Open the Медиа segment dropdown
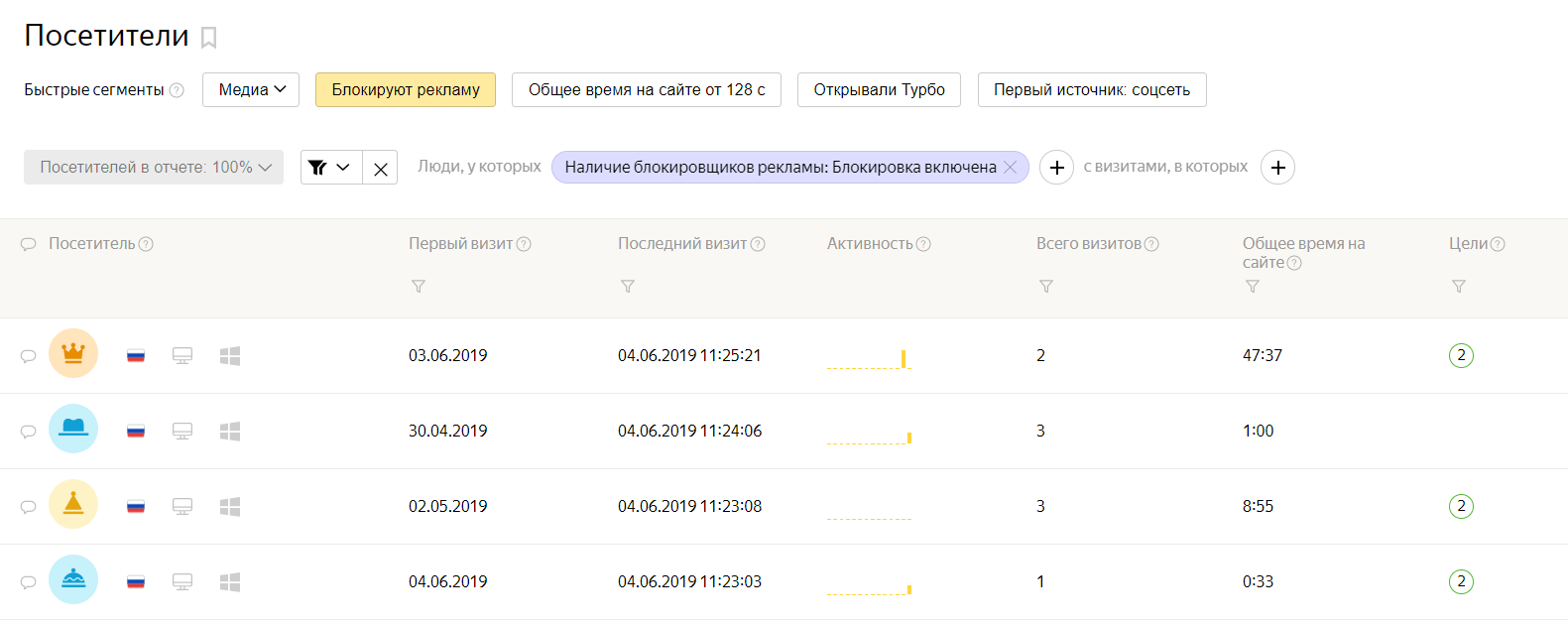The image size is (1568, 626). (x=251, y=89)
